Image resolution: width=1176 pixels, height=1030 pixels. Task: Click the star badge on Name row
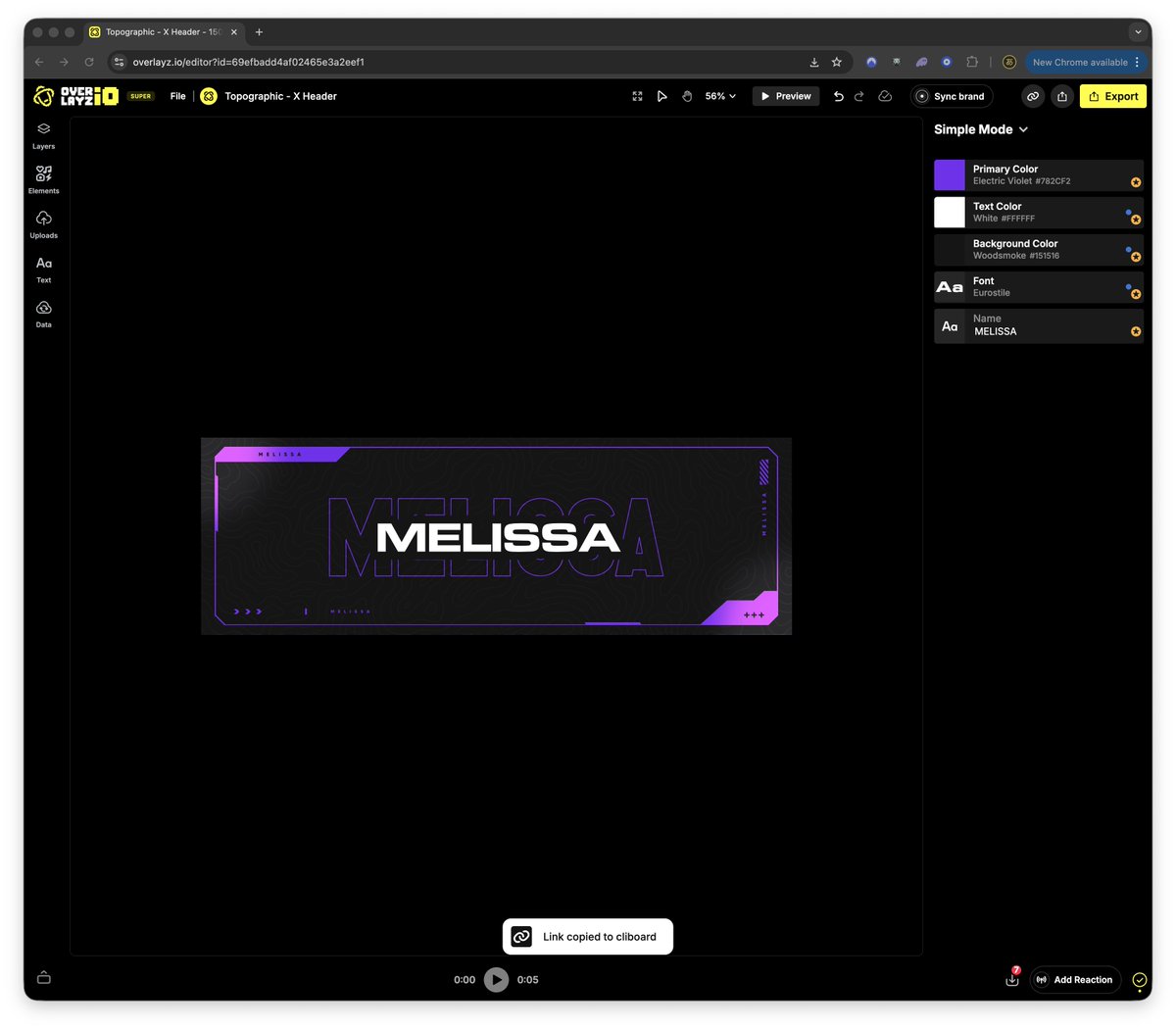[x=1136, y=331]
